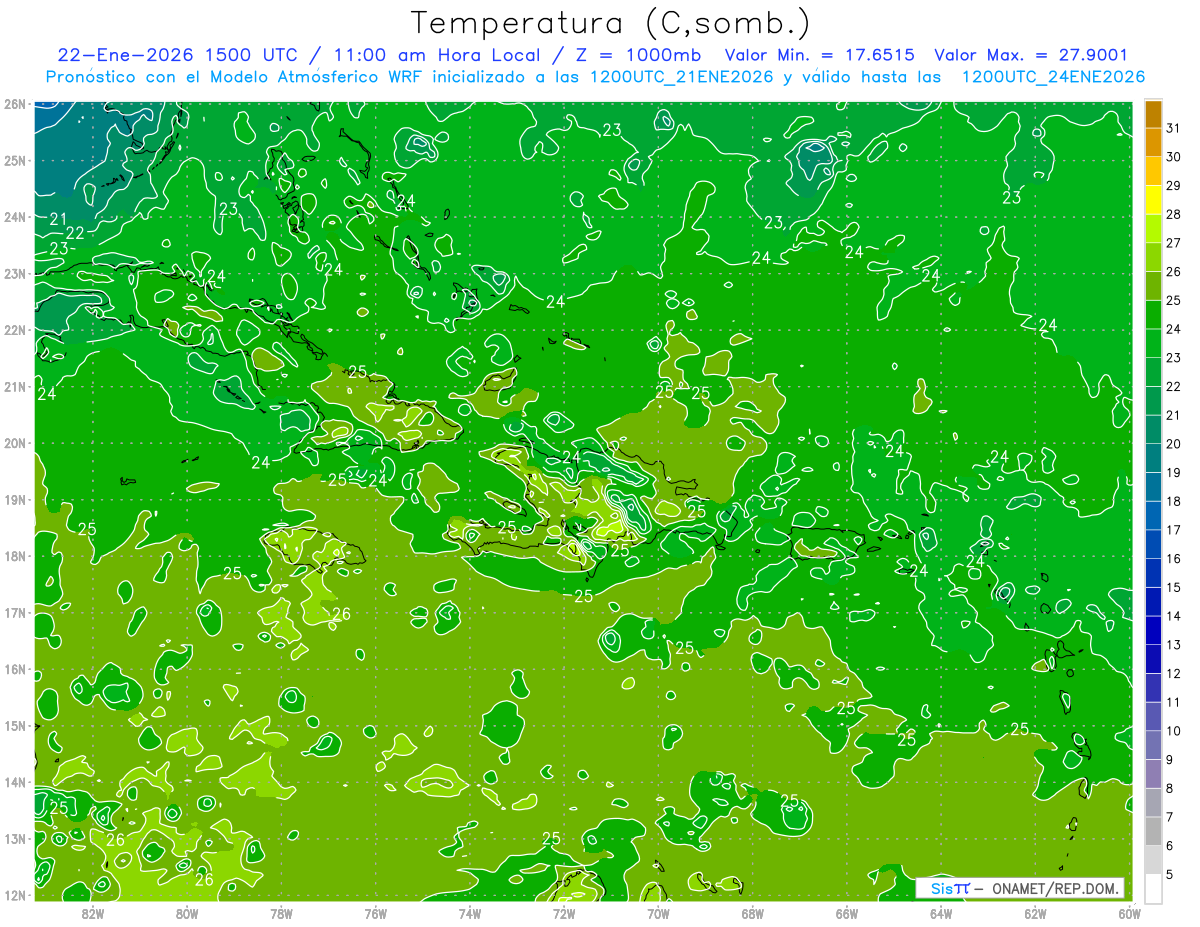Image resolution: width=1200 pixels, height=927 pixels.
Task: Click the "80W" longitude axis label
Action: tap(186, 912)
